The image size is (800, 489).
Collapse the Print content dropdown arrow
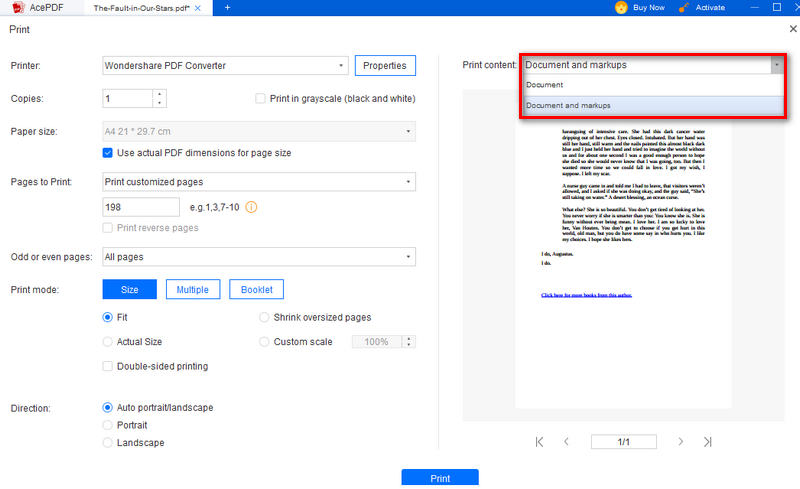[777, 65]
